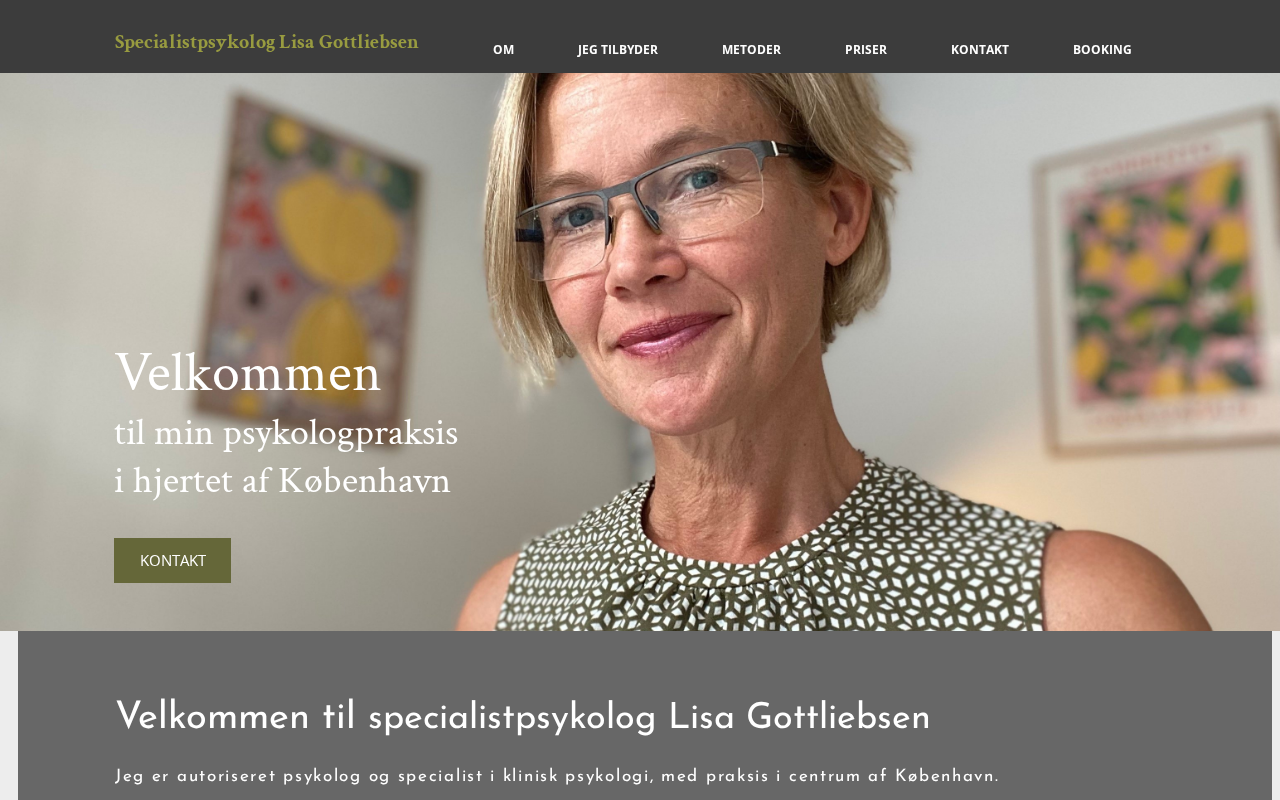Click empty dark header area left of logo

55,36
